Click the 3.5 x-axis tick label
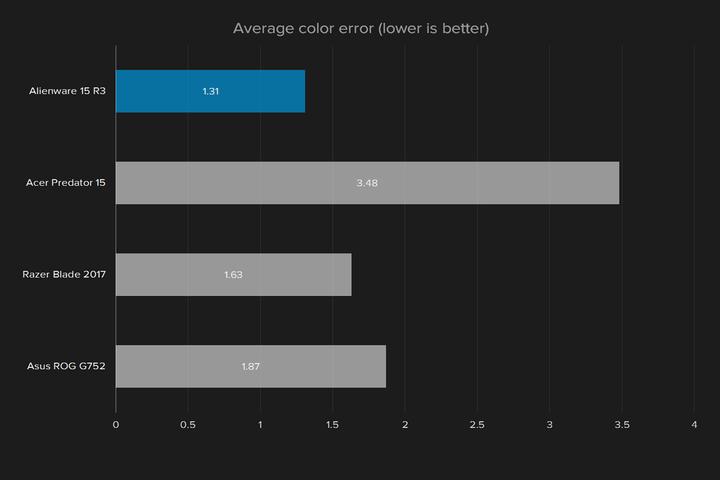This screenshot has width=720, height=480. click(x=622, y=425)
